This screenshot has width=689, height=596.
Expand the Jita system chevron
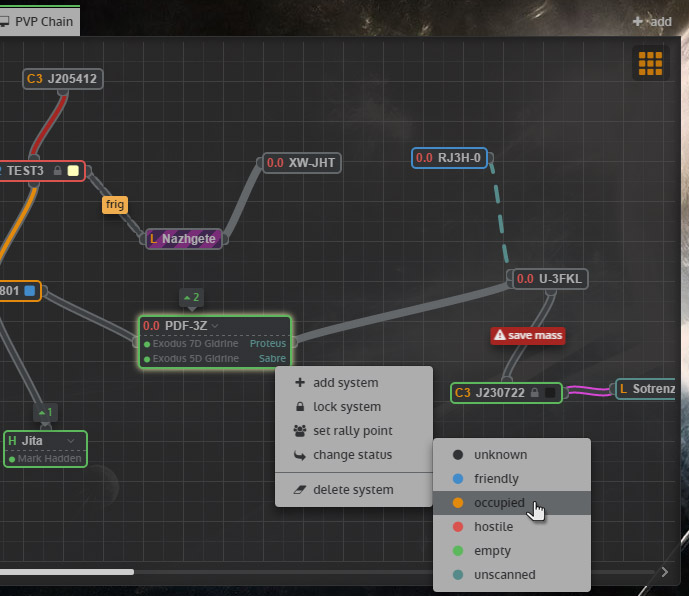[70, 441]
